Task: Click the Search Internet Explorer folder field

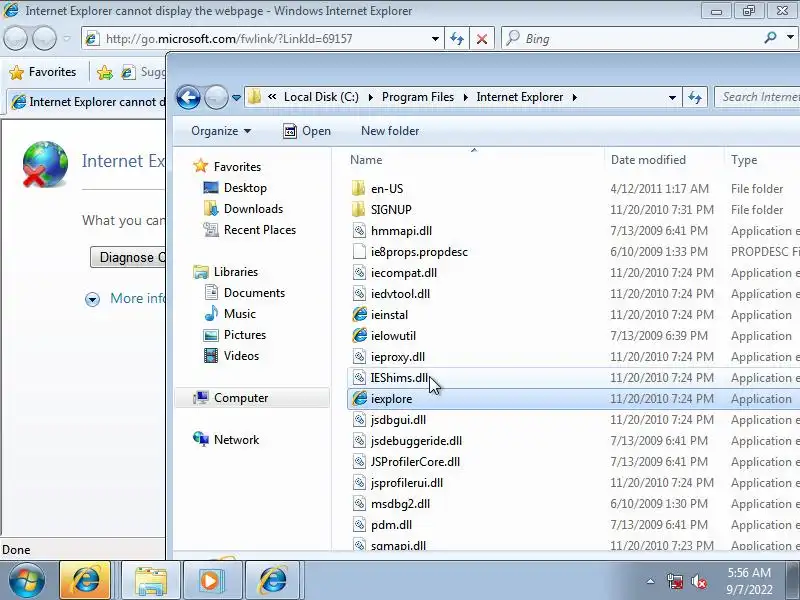Action: tap(757, 97)
